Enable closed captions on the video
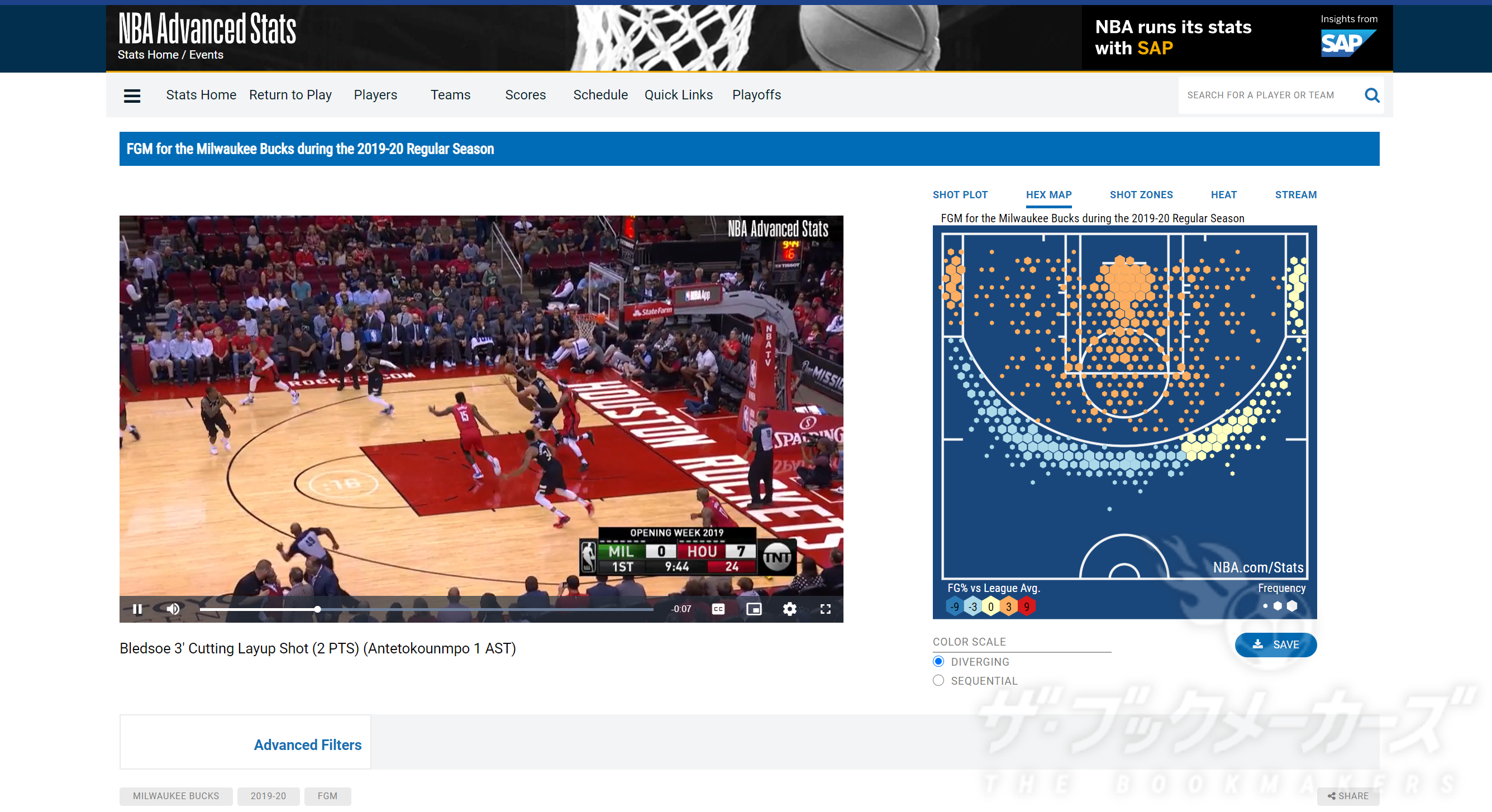 coord(718,609)
